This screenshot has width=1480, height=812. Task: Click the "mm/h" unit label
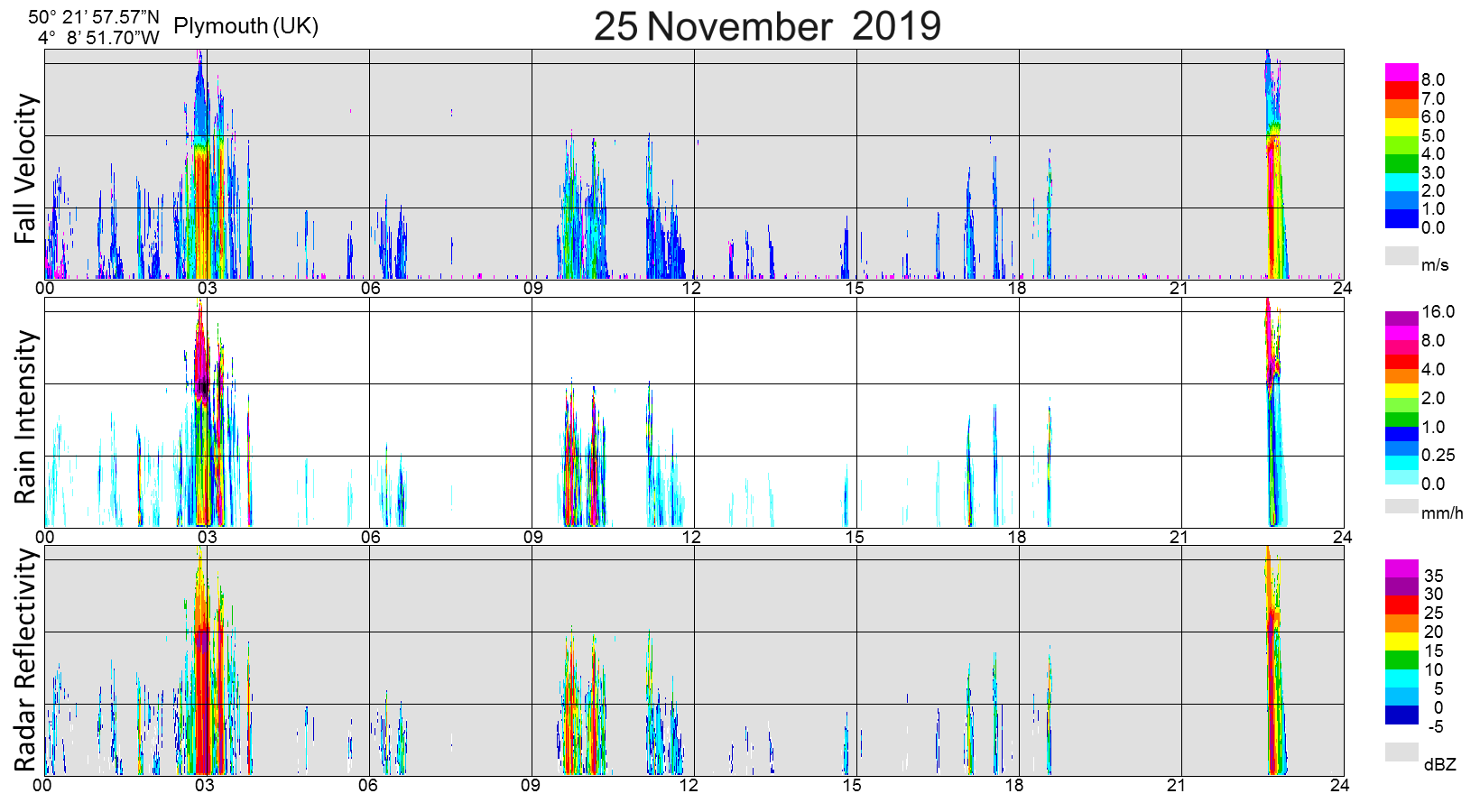pos(1442,513)
